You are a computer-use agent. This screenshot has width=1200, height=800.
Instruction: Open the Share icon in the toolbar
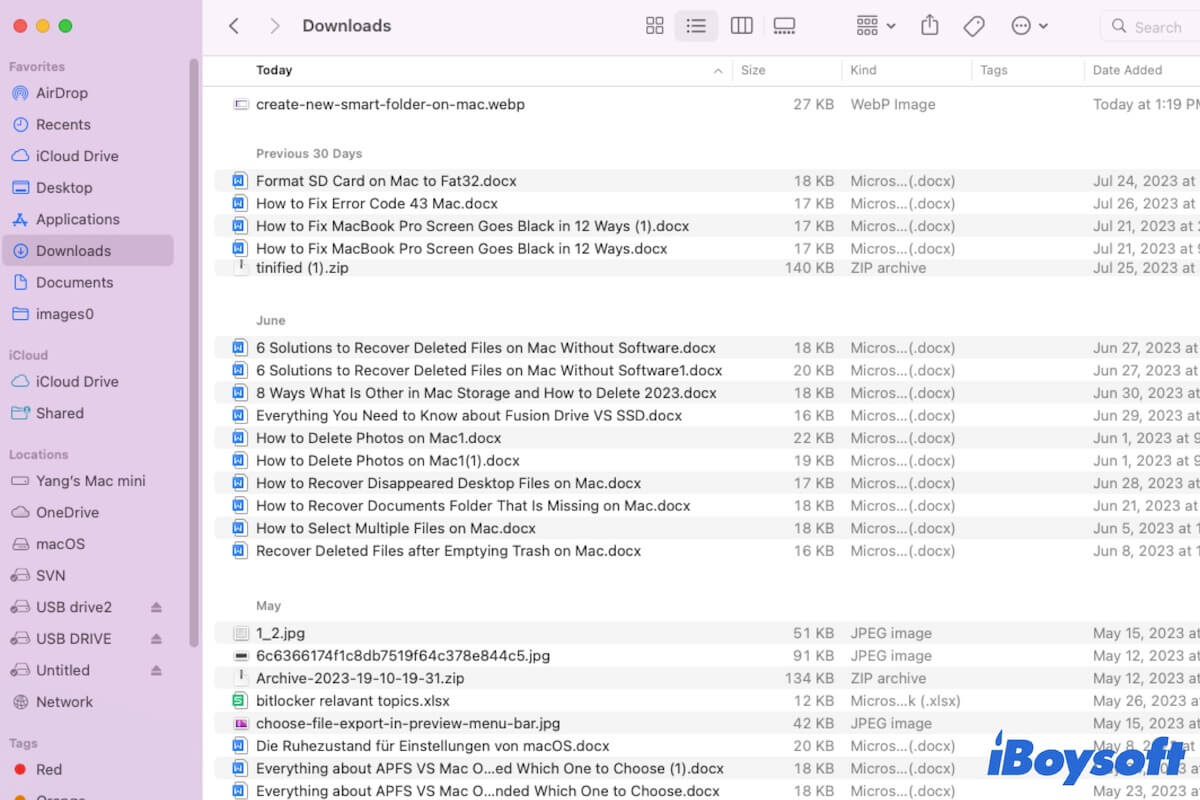(x=929, y=25)
